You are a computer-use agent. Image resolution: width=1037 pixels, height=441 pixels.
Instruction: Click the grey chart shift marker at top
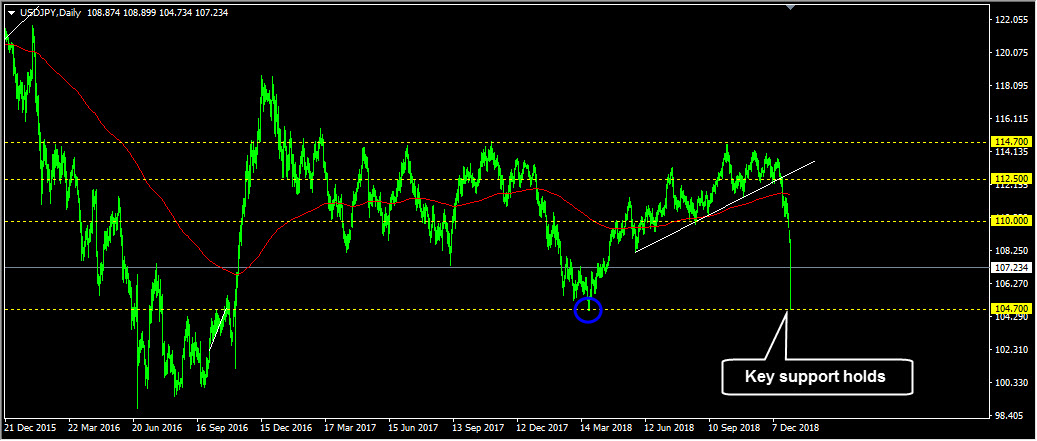(x=790, y=7)
